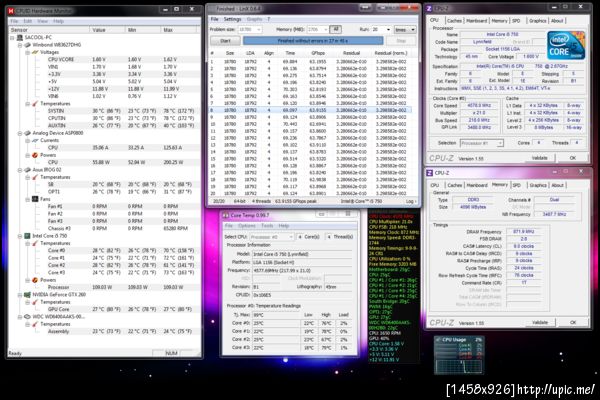Collapse the NVIDIA GeForce GTX 260 node
600x400 pixels.
tap(20, 295)
